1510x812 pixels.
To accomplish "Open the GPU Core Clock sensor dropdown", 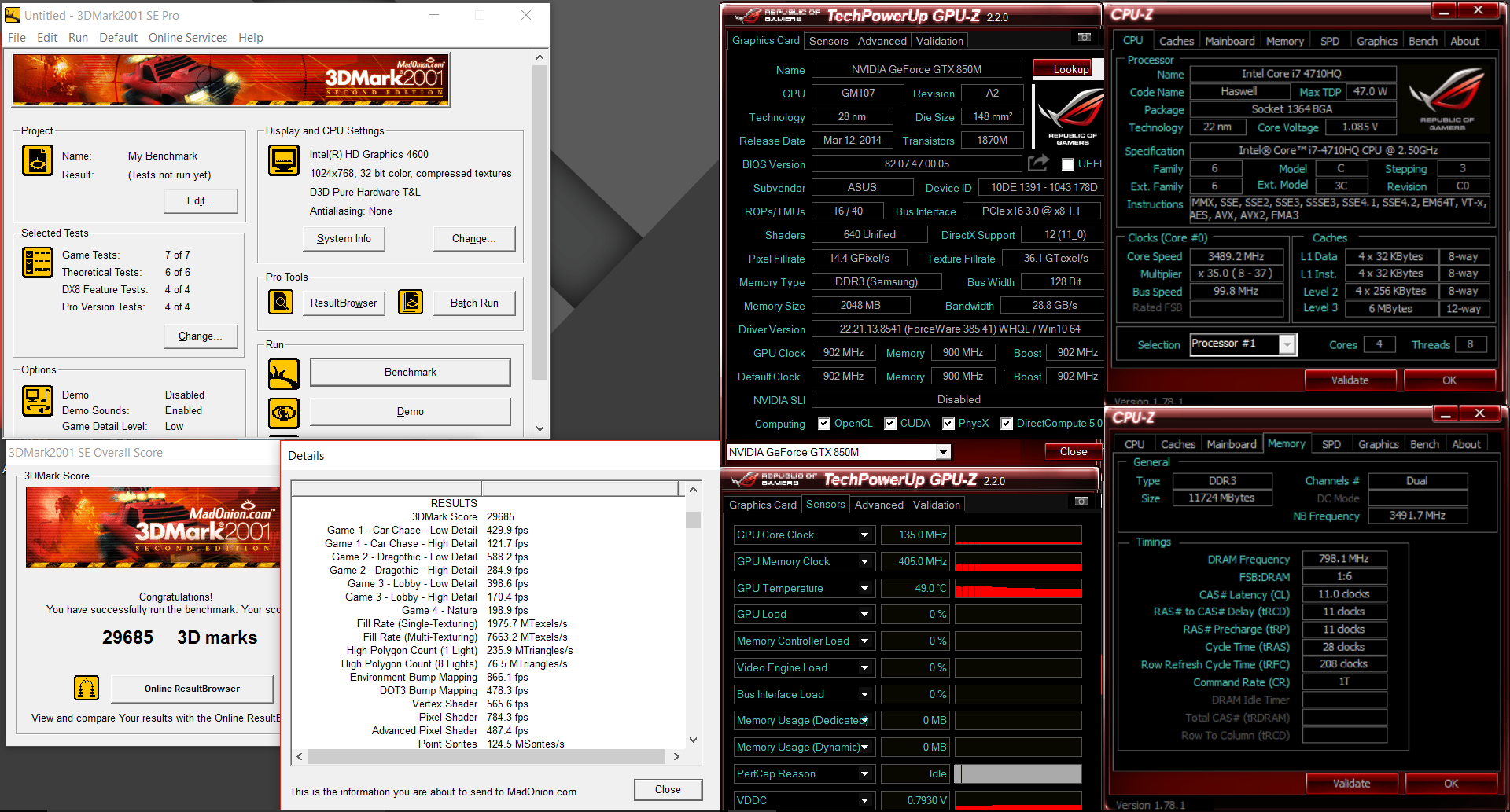I will point(864,535).
